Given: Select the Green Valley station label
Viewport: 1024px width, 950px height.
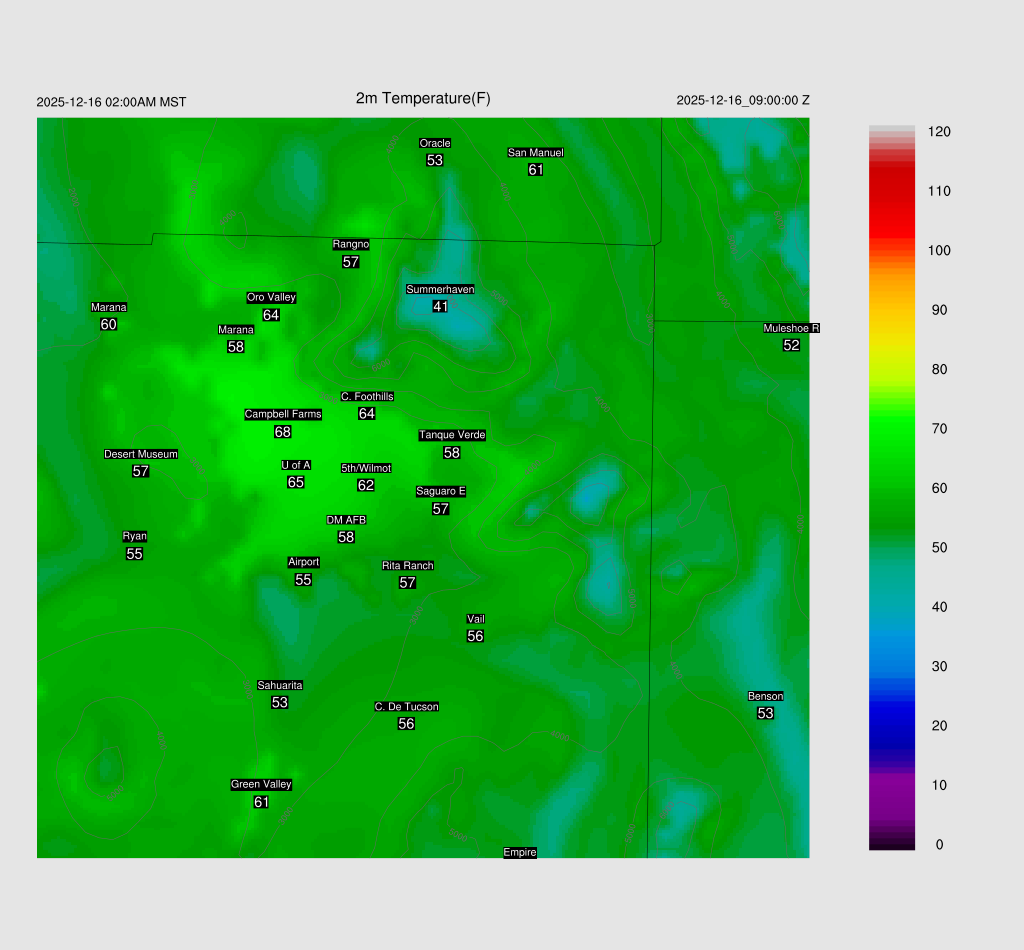Looking at the screenshot, I should pyautogui.click(x=261, y=785).
